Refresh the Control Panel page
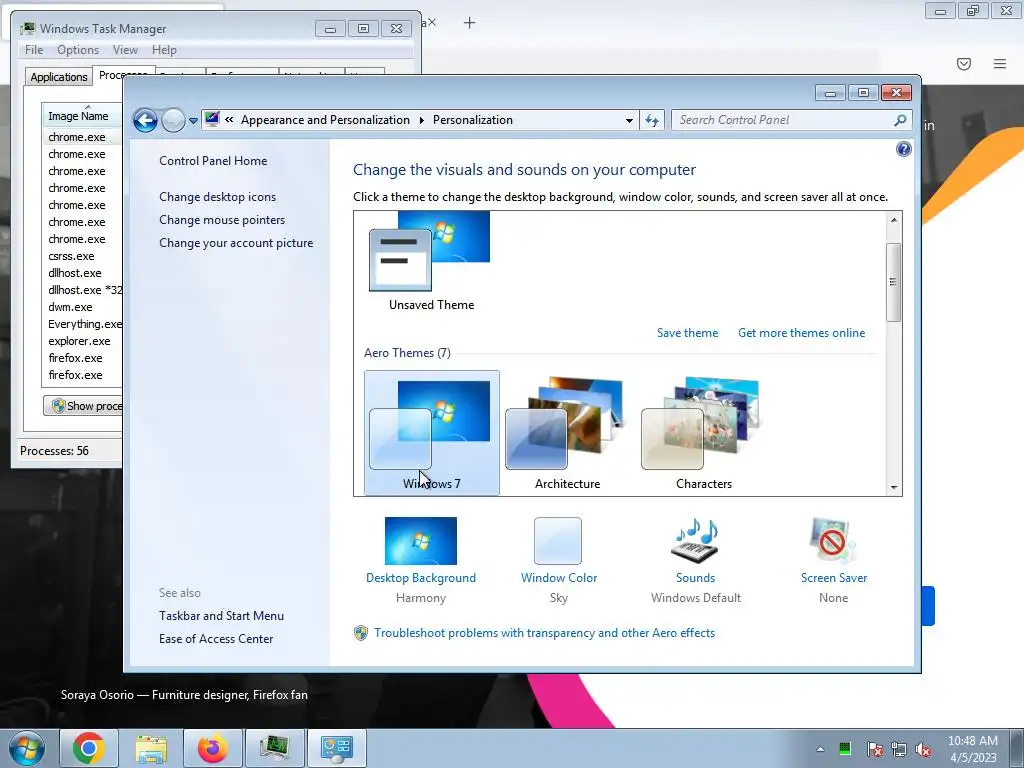This screenshot has width=1024, height=768. point(652,120)
